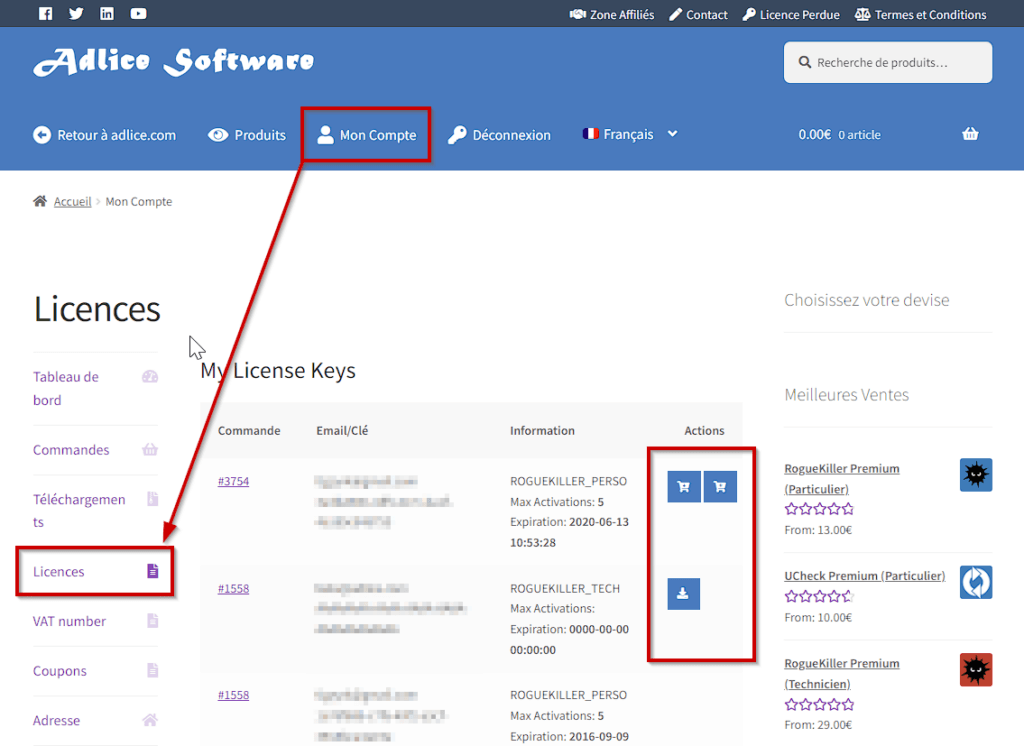Open order #3754 link
1024x746 pixels.
(x=233, y=481)
